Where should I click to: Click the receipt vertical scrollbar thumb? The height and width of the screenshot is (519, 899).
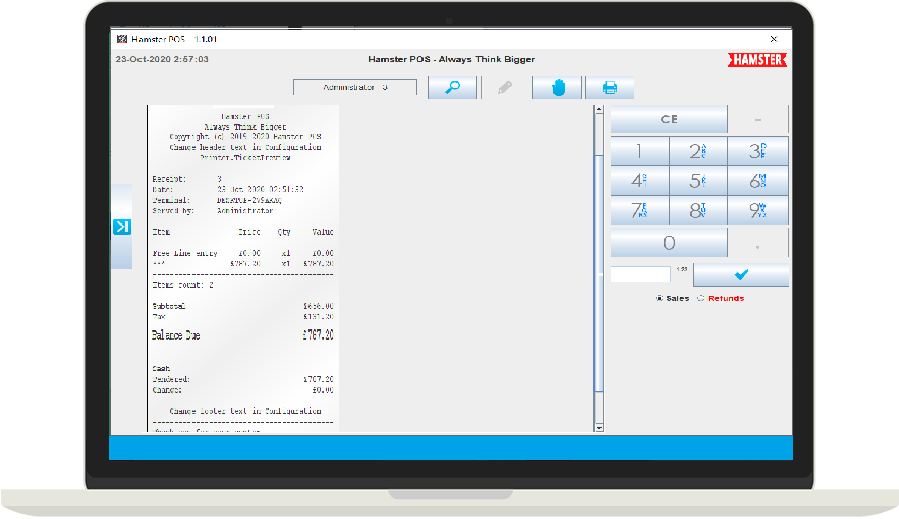(x=599, y=273)
